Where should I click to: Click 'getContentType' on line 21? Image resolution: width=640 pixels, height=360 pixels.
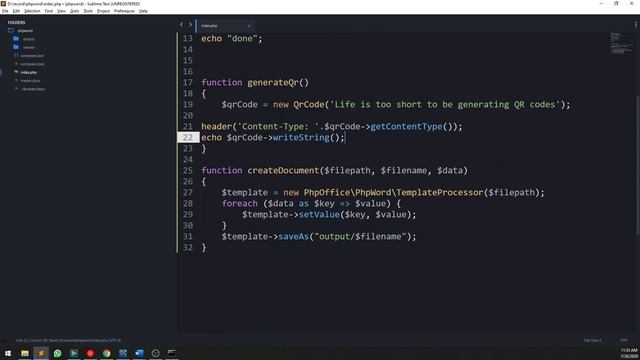coord(406,127)
